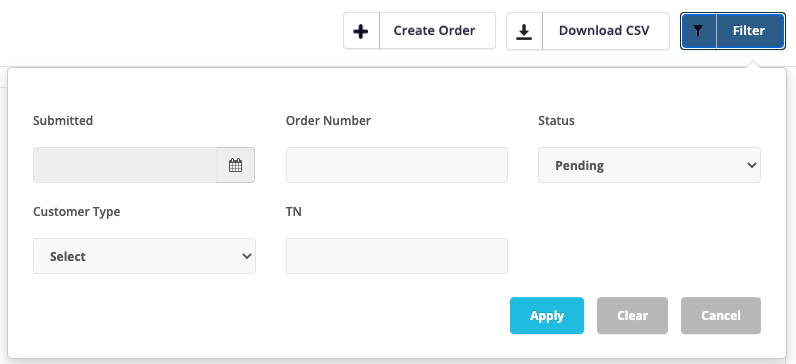The image size is (796, 364).
Task: Click the Order Number field label
Action: pyautogui.click(x=328, y=120)
